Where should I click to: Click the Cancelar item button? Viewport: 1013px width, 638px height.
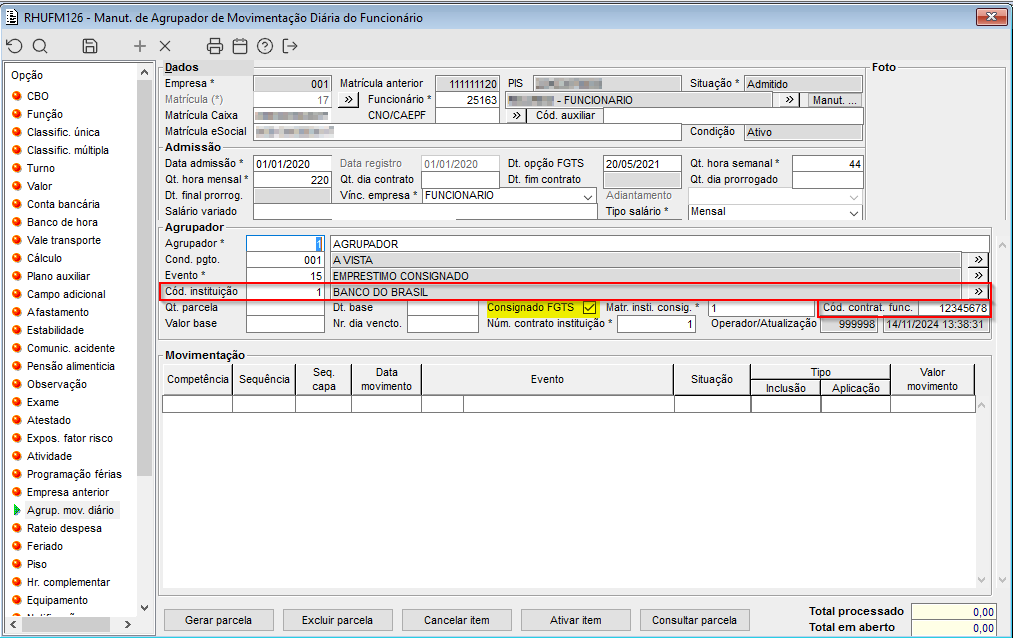[x=456, y=620]
